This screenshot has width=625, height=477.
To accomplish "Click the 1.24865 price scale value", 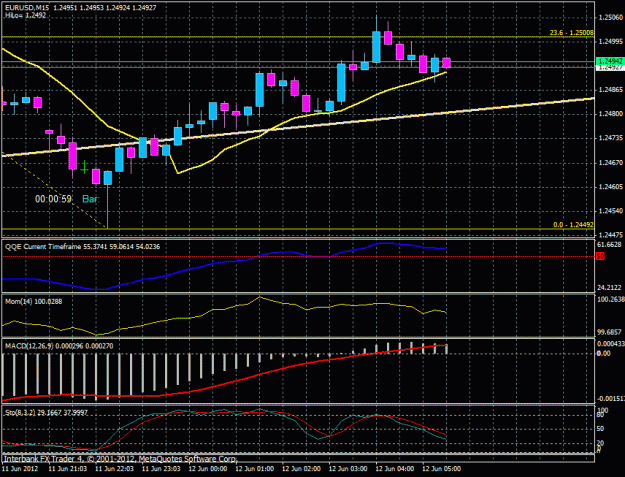I will click(611, 90).
